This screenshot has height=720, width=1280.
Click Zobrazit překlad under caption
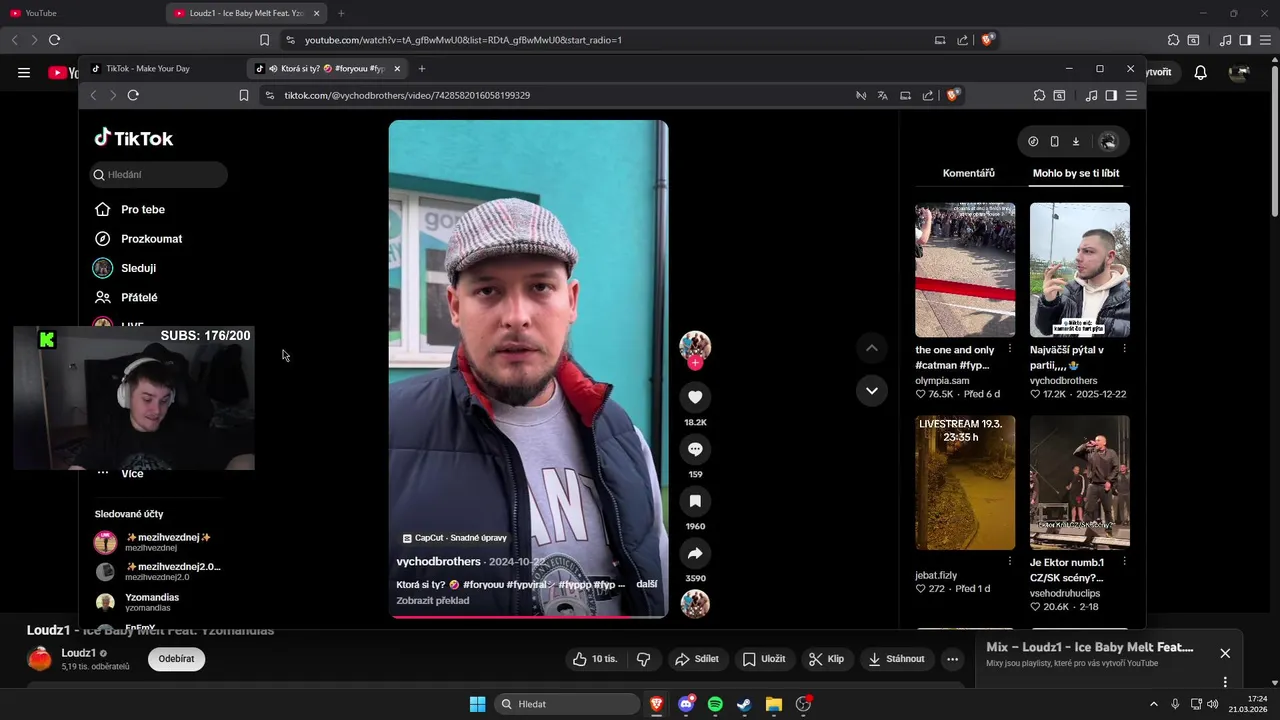(x=432, y=601)
